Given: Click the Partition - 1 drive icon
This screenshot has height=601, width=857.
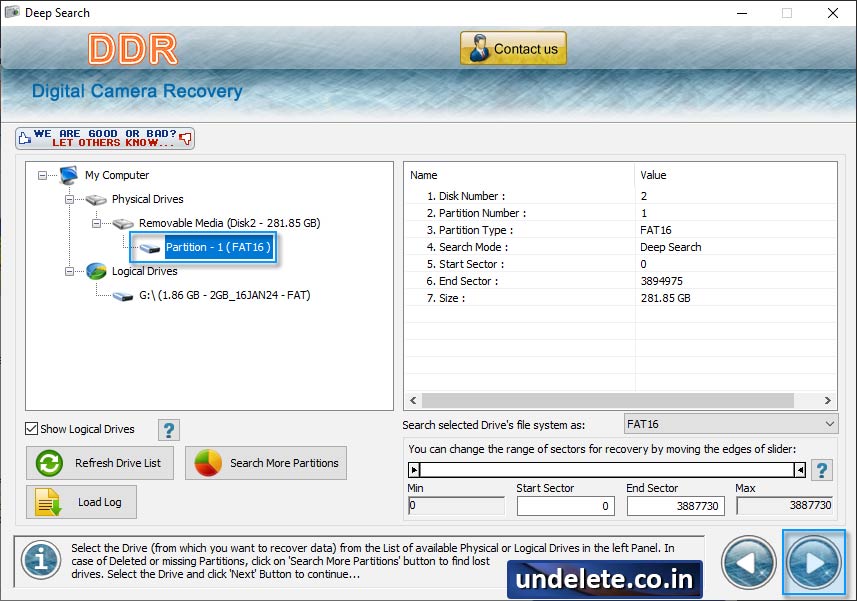Looking at the screenshot, I should click(150, 248).
